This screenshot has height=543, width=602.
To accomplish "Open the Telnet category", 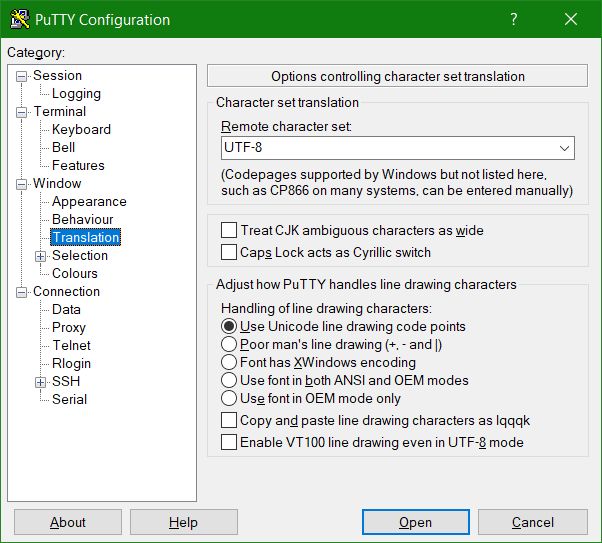I will point(71,346).
